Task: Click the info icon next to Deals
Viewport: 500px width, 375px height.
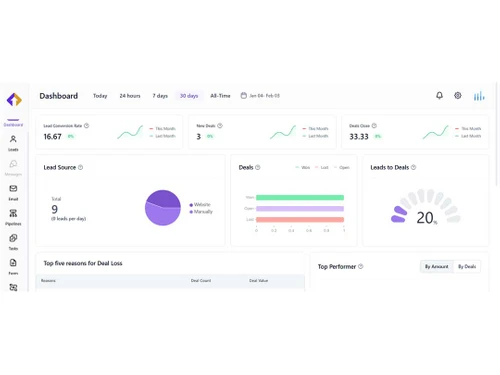Action: pos(258,167)
